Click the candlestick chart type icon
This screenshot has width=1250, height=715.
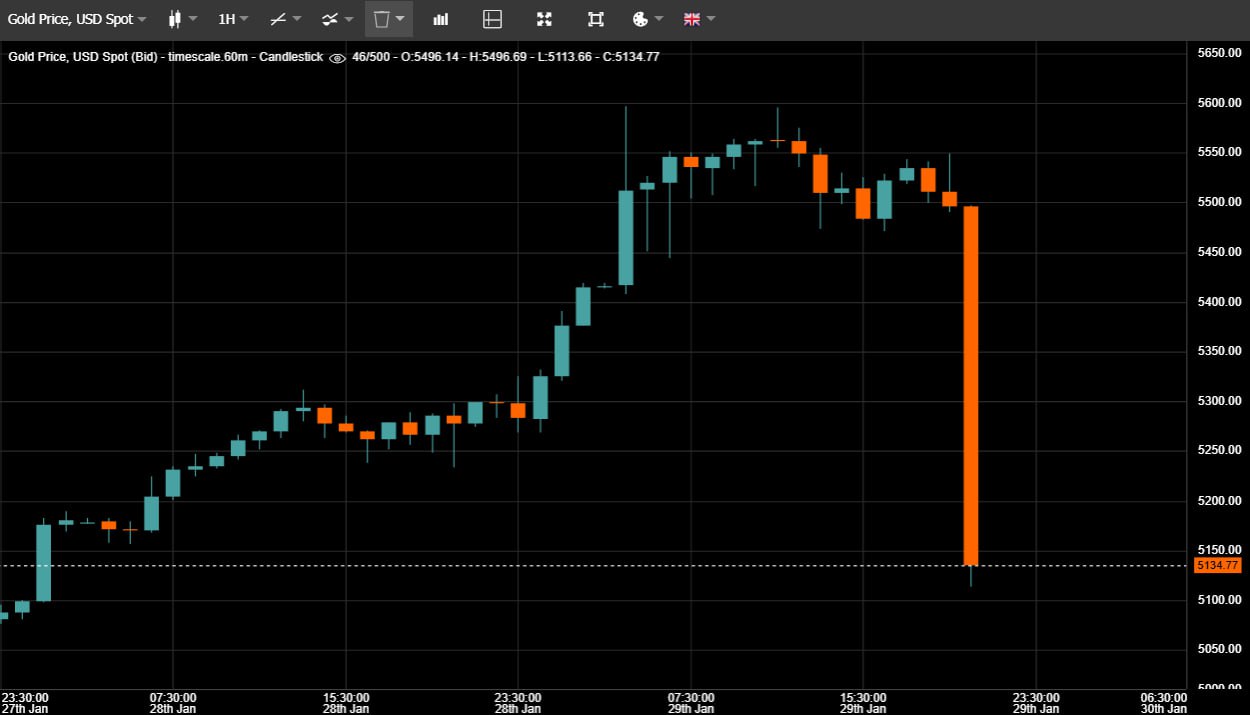[x=175, y=19]
